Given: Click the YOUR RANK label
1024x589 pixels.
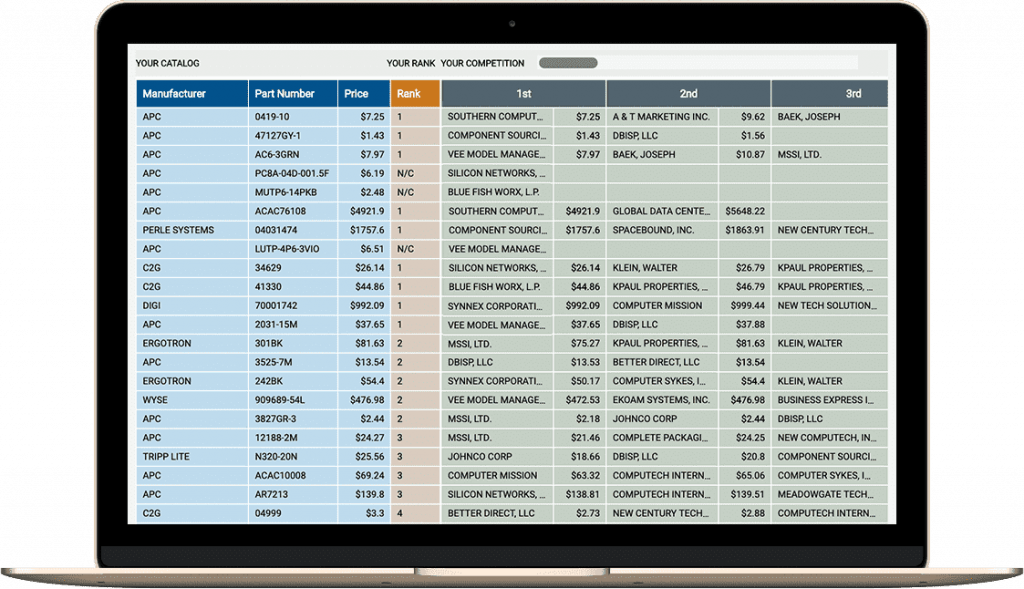Looking at the screenshot, I should pyautogui.click(x=411, y=63).
